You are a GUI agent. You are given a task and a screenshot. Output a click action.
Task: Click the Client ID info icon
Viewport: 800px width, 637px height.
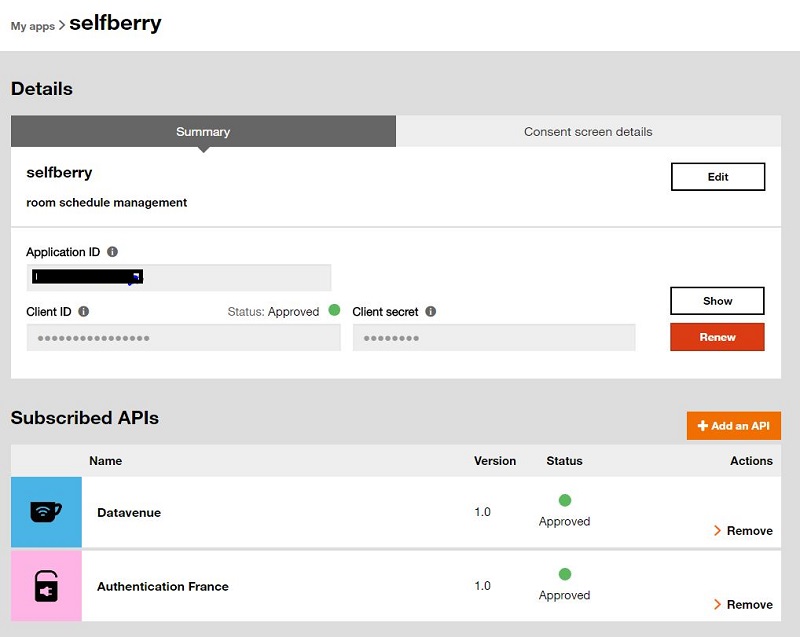tap(84, 311)
